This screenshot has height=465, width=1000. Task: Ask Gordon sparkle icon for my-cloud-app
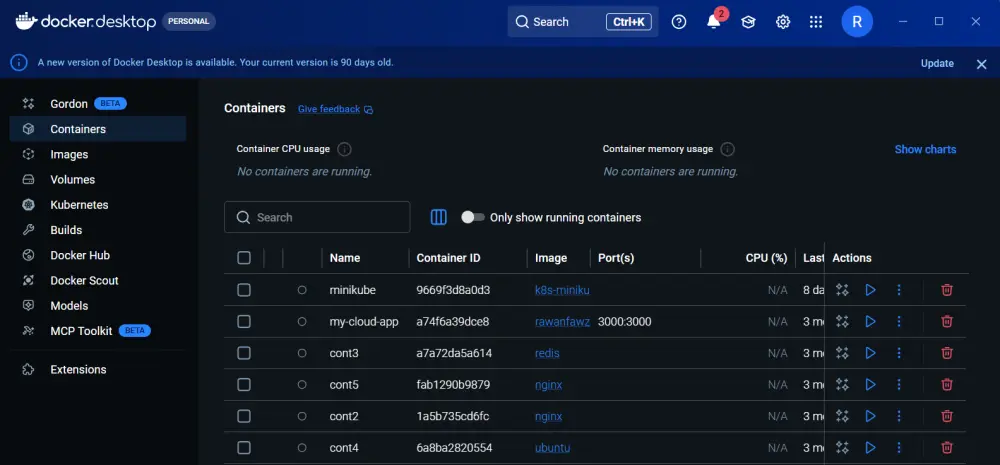(842, 321)
